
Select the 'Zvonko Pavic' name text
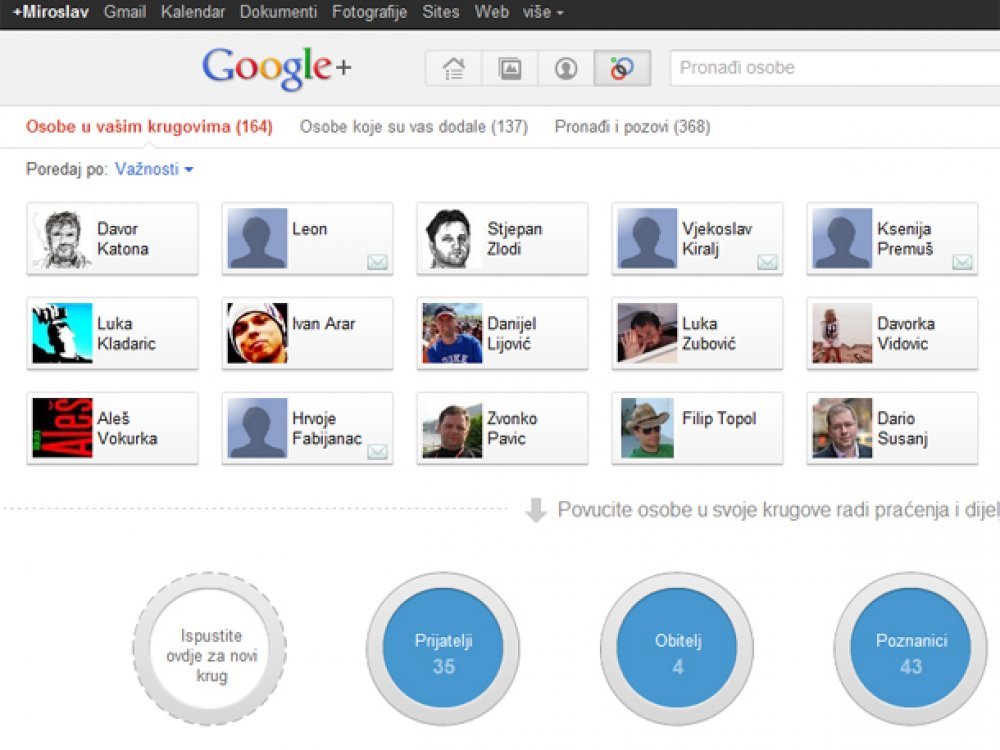coord(512,429)
